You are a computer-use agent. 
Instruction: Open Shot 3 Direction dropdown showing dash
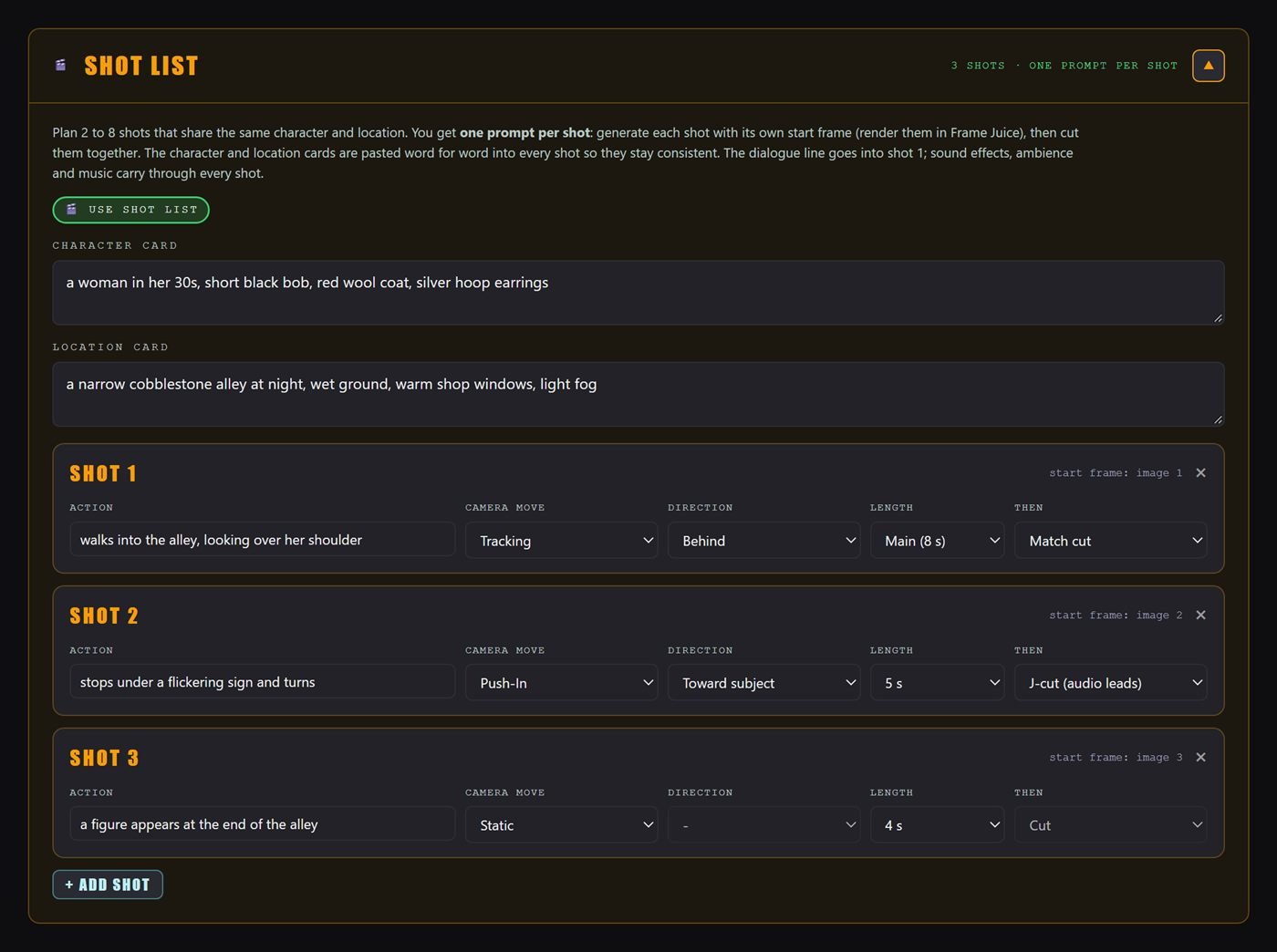(763, 825)
